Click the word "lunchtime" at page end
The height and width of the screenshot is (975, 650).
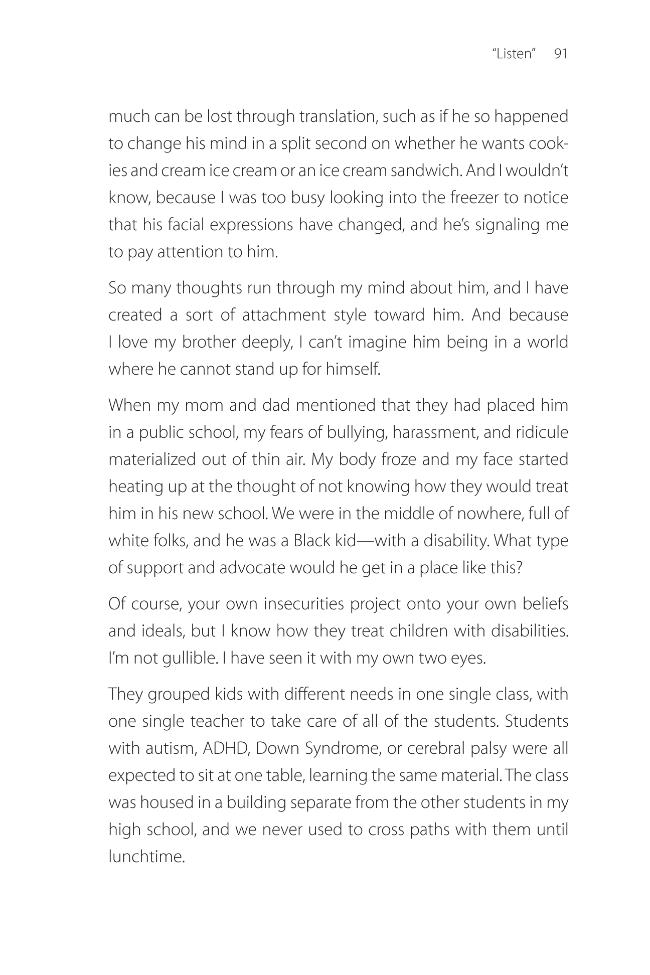[146, 857]
